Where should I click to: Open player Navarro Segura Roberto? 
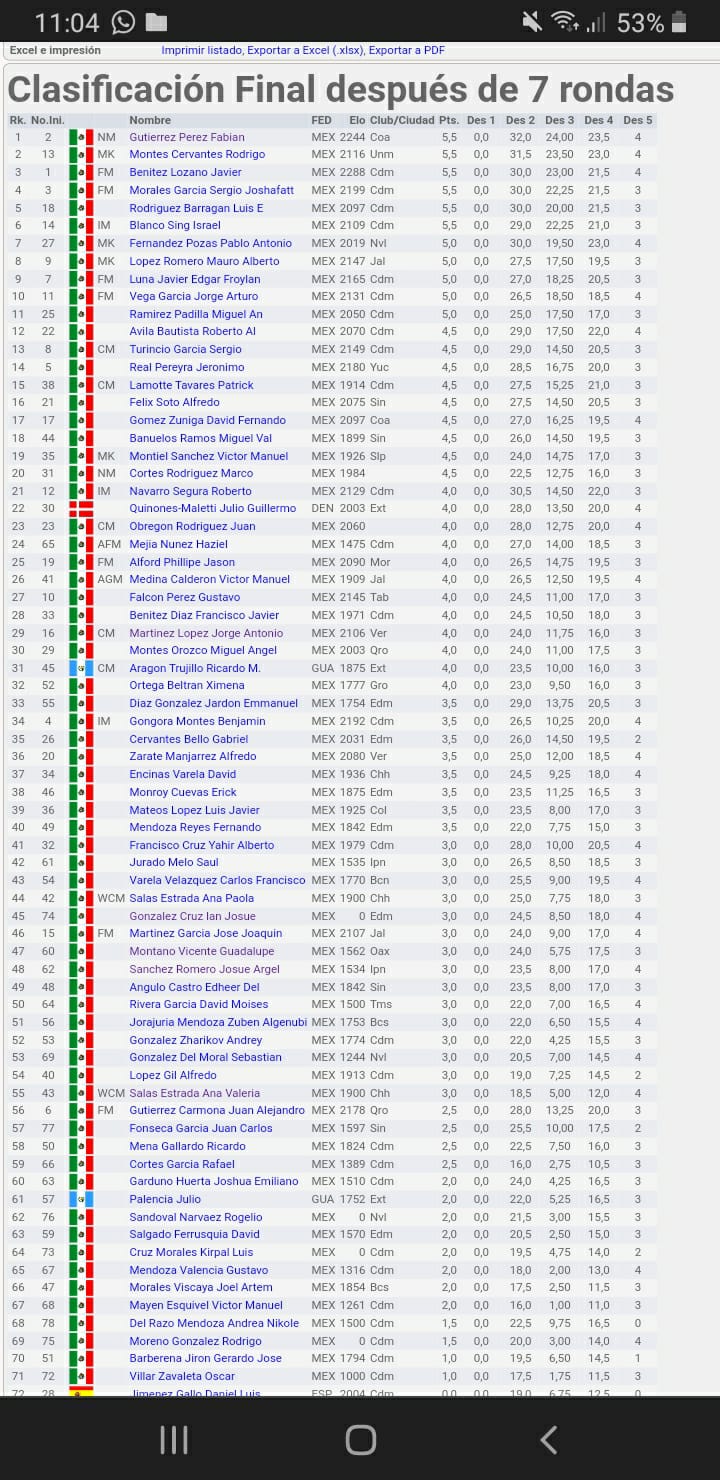[x=190, y=491]
